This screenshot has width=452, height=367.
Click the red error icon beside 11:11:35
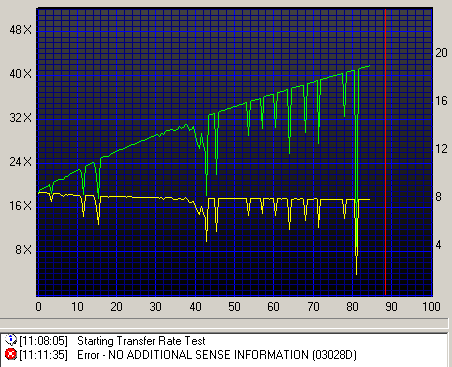click(x=11, y=354)
